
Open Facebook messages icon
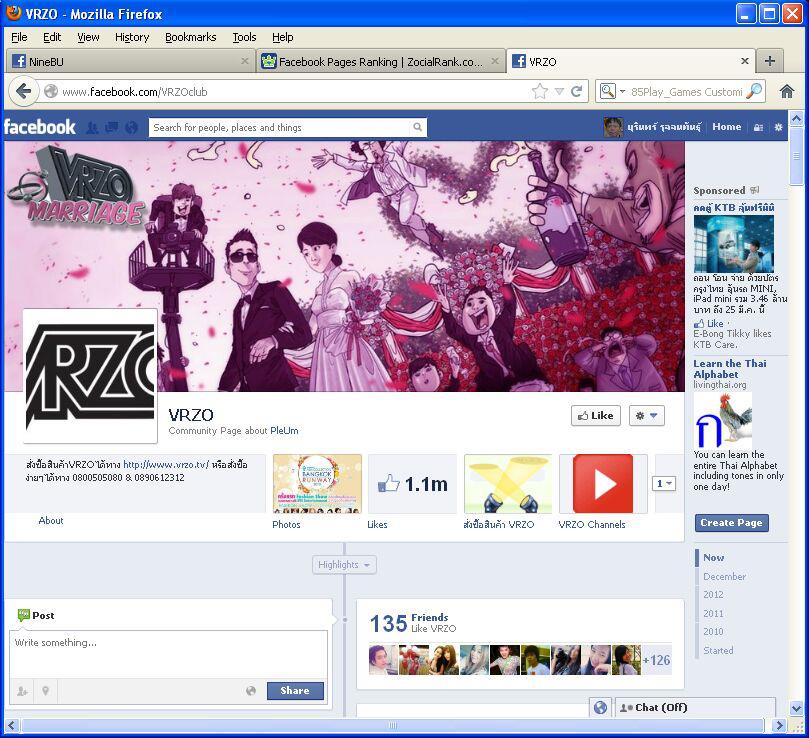point(112,127)
